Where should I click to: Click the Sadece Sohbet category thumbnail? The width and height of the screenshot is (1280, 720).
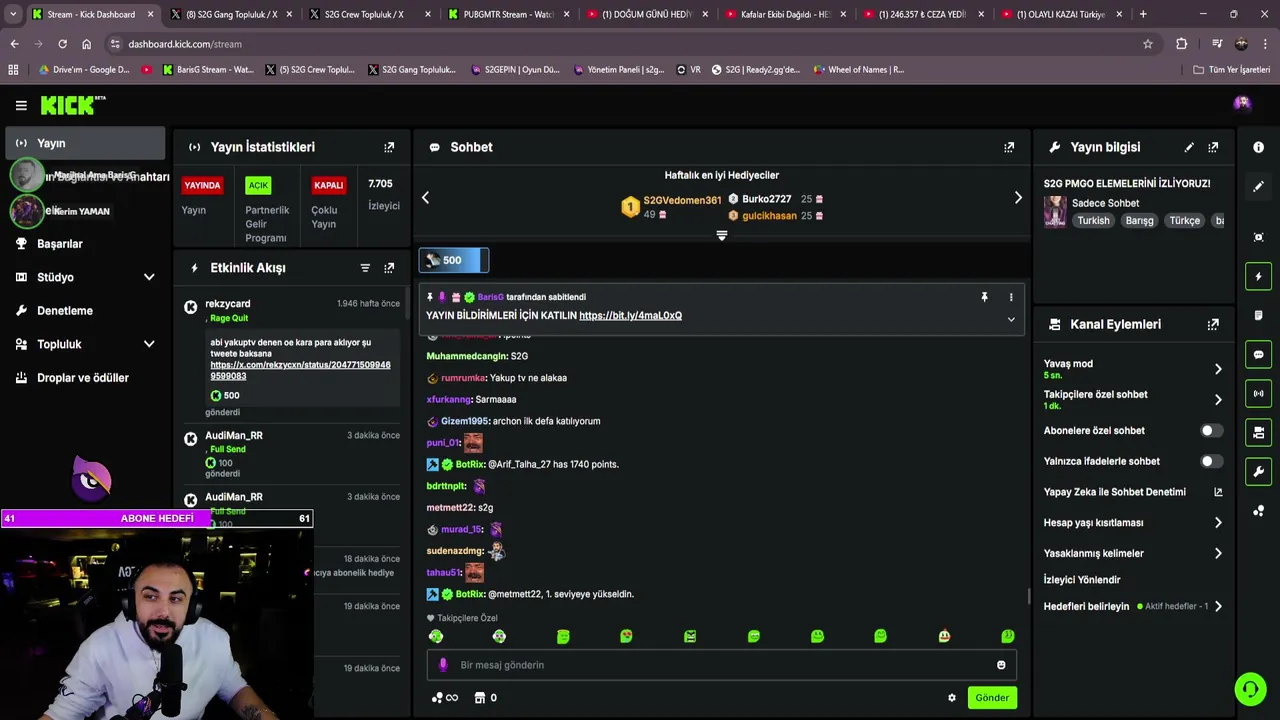point(1055,212)
